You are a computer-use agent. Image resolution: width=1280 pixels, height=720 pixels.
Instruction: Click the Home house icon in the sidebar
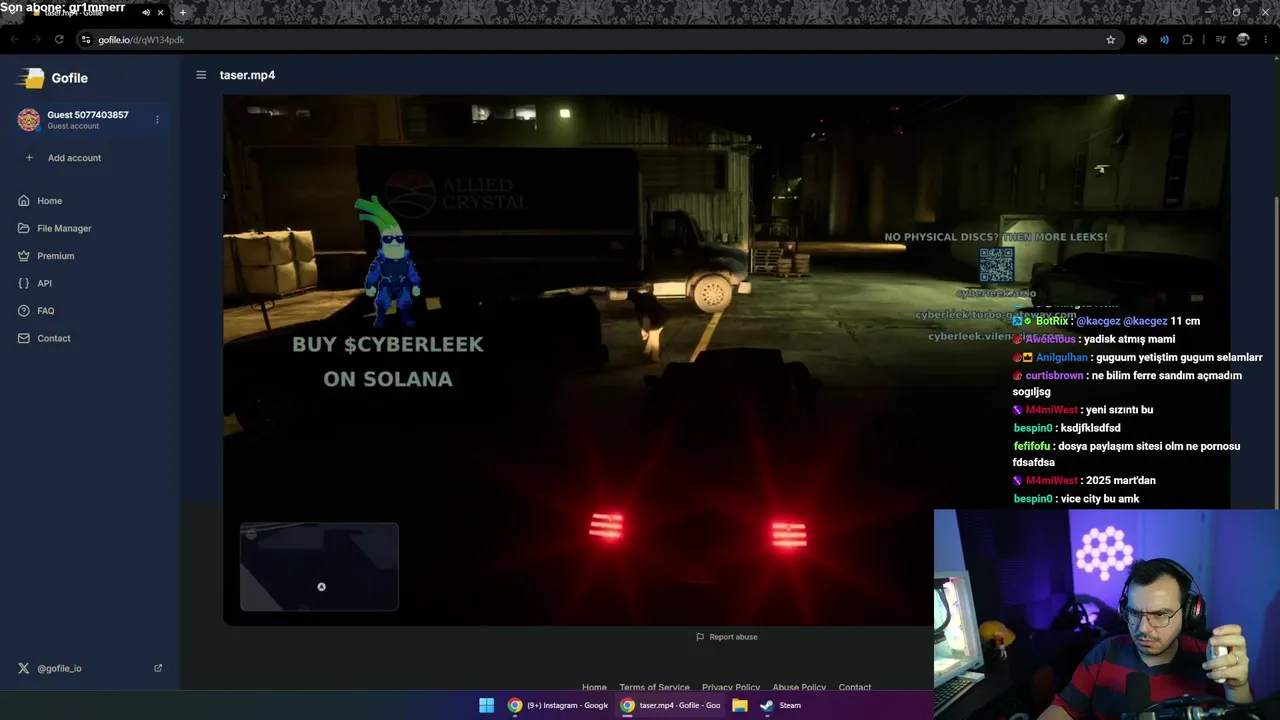(24, 201)
